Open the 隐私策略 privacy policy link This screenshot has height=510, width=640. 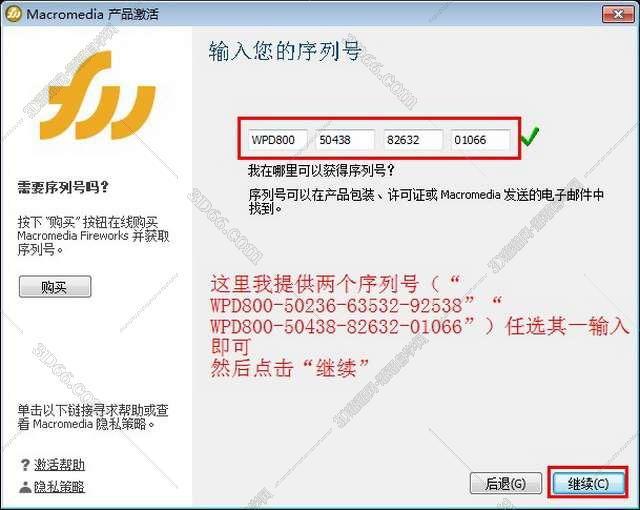pos(59,486)
